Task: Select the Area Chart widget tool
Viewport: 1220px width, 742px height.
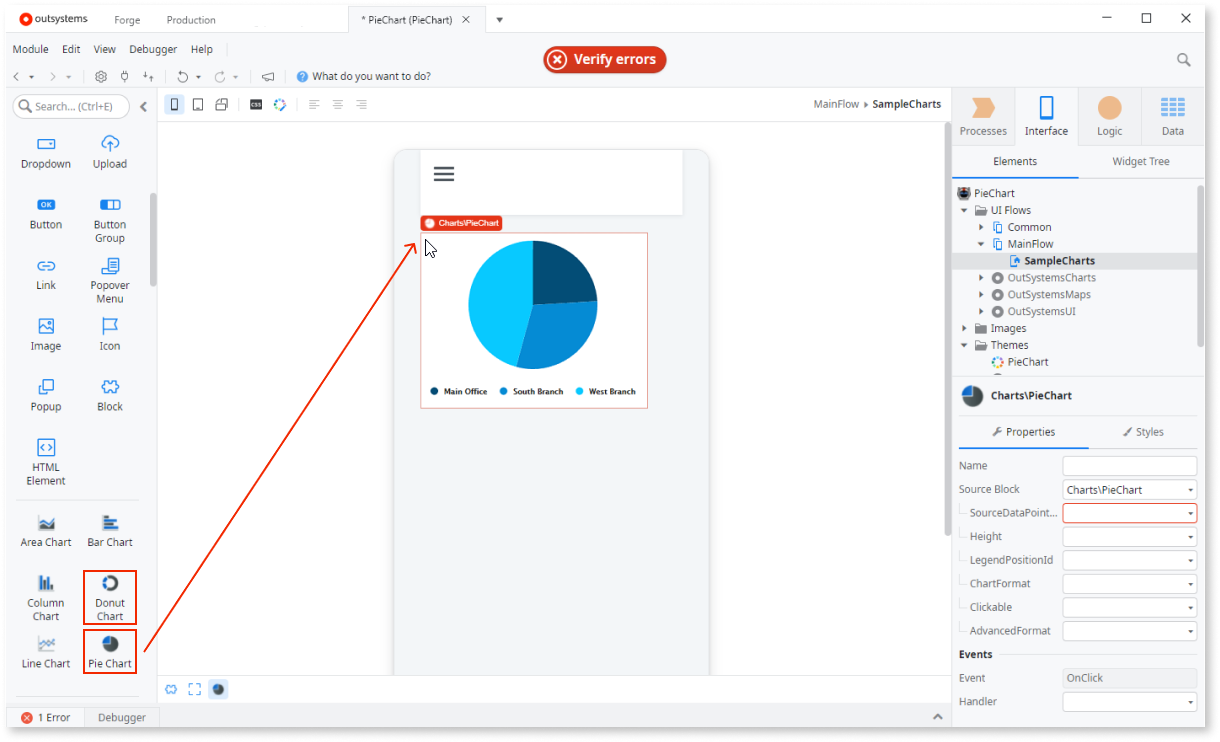Action: coord(45,530)
